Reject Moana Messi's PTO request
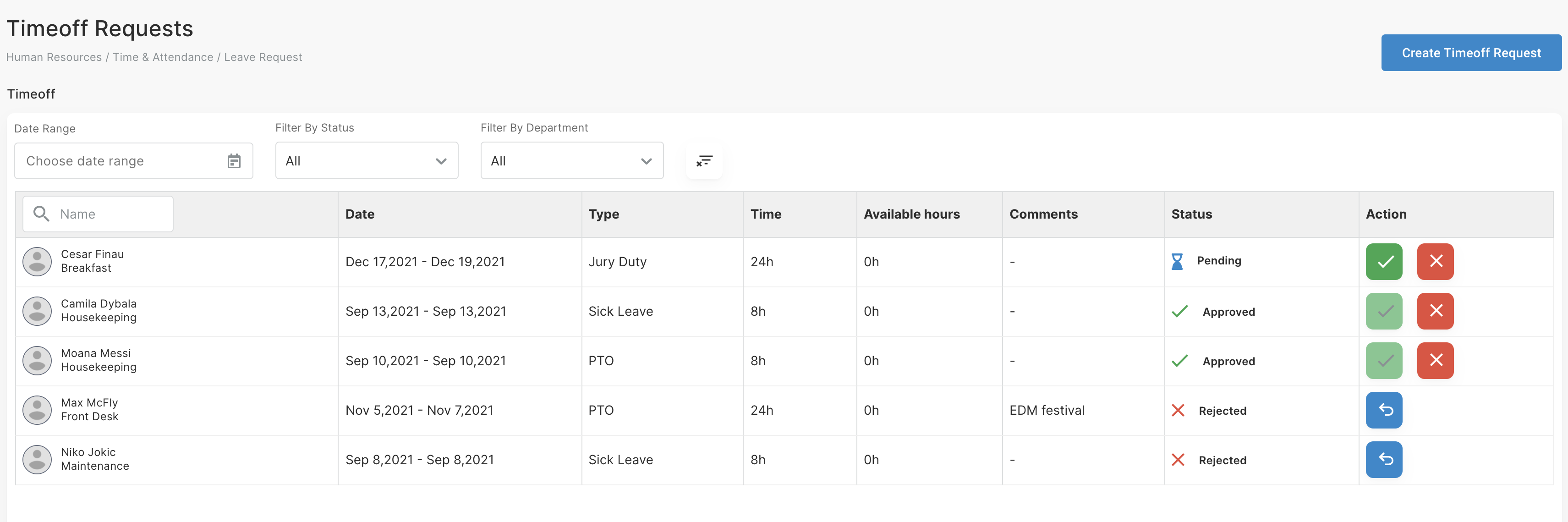This screenshot has width=1568, height=522. click(x=1435, y=361)
